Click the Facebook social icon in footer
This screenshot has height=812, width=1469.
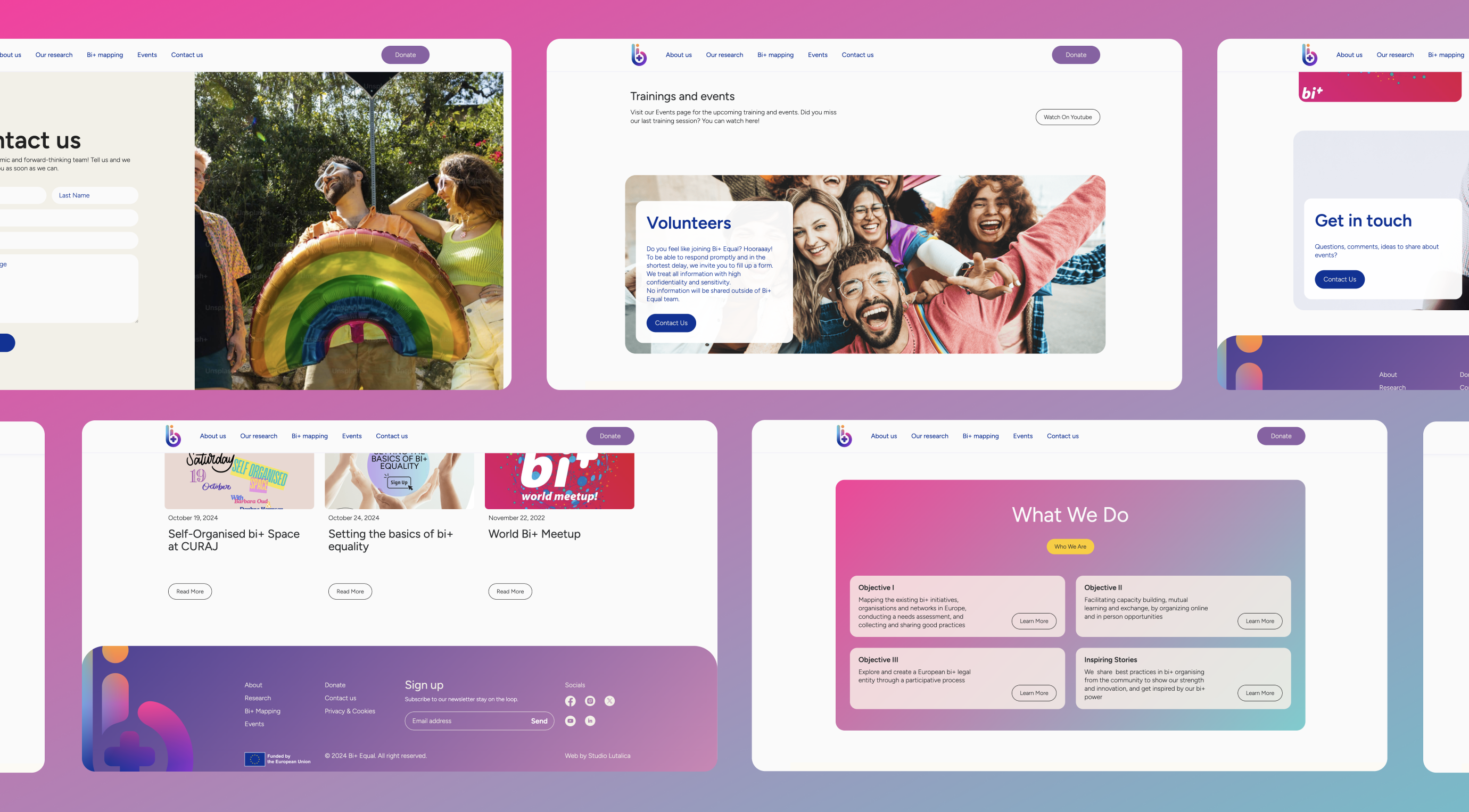point(570,701)
